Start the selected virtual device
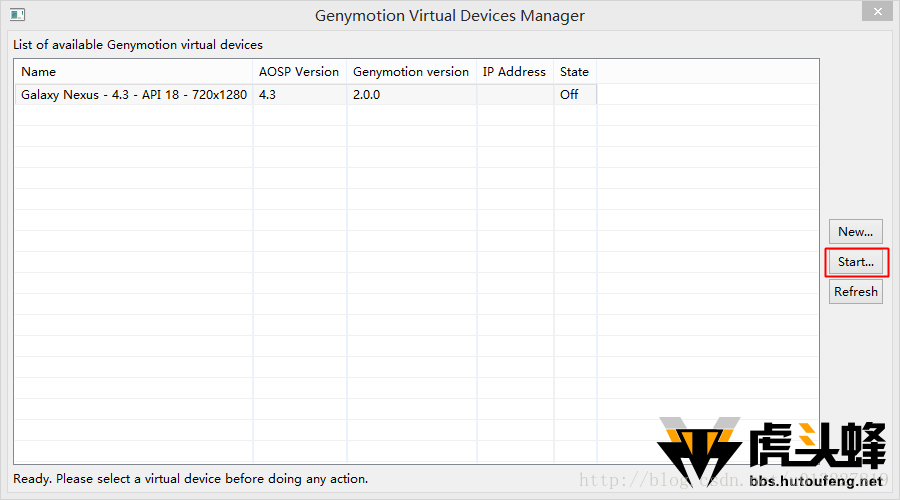The image size is (900, 500). point(855,262)
